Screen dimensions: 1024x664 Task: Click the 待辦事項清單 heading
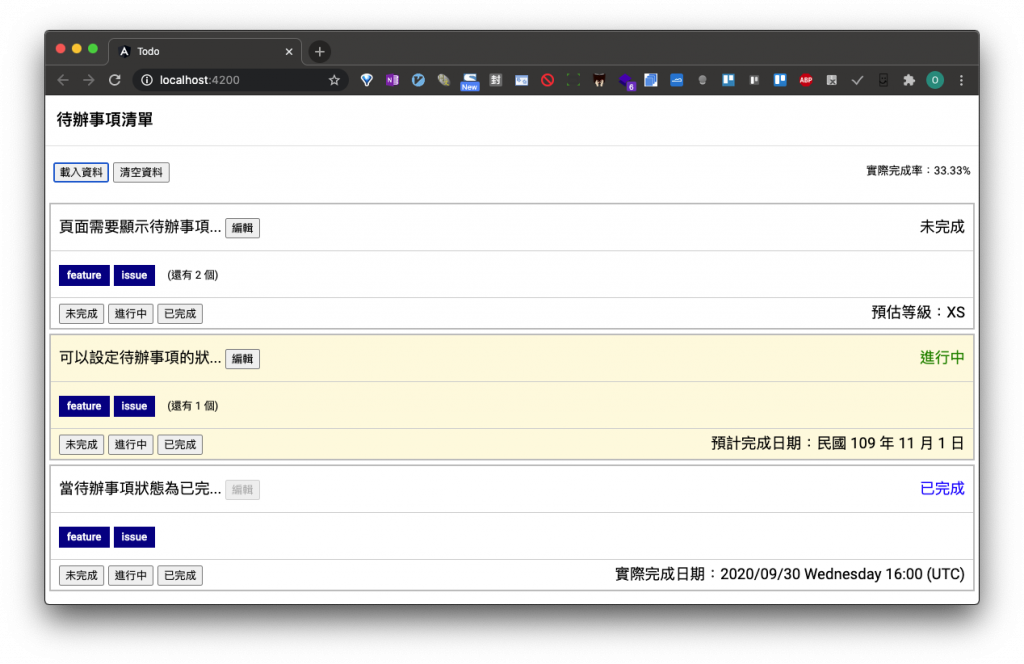click(104, 119)
